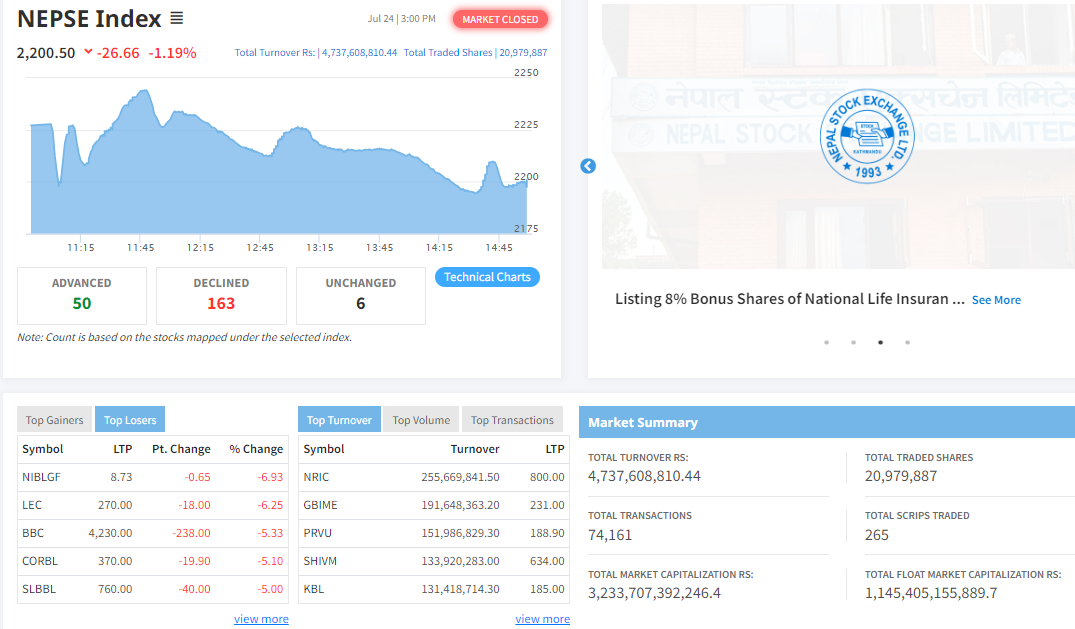Viewport: 1075px width, 629px height.
Task: Open the hamburger menu beside NEPSE Index
Action: tap(177, 19)
